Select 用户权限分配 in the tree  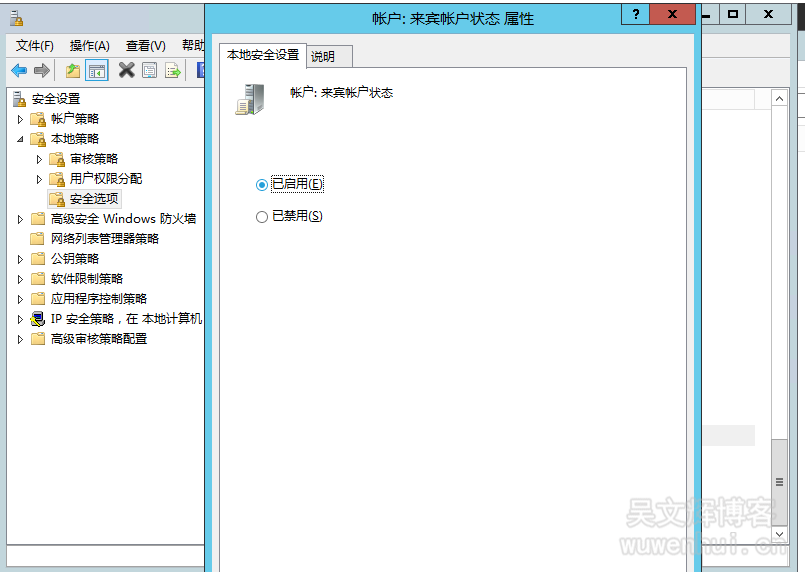[105, 179]
